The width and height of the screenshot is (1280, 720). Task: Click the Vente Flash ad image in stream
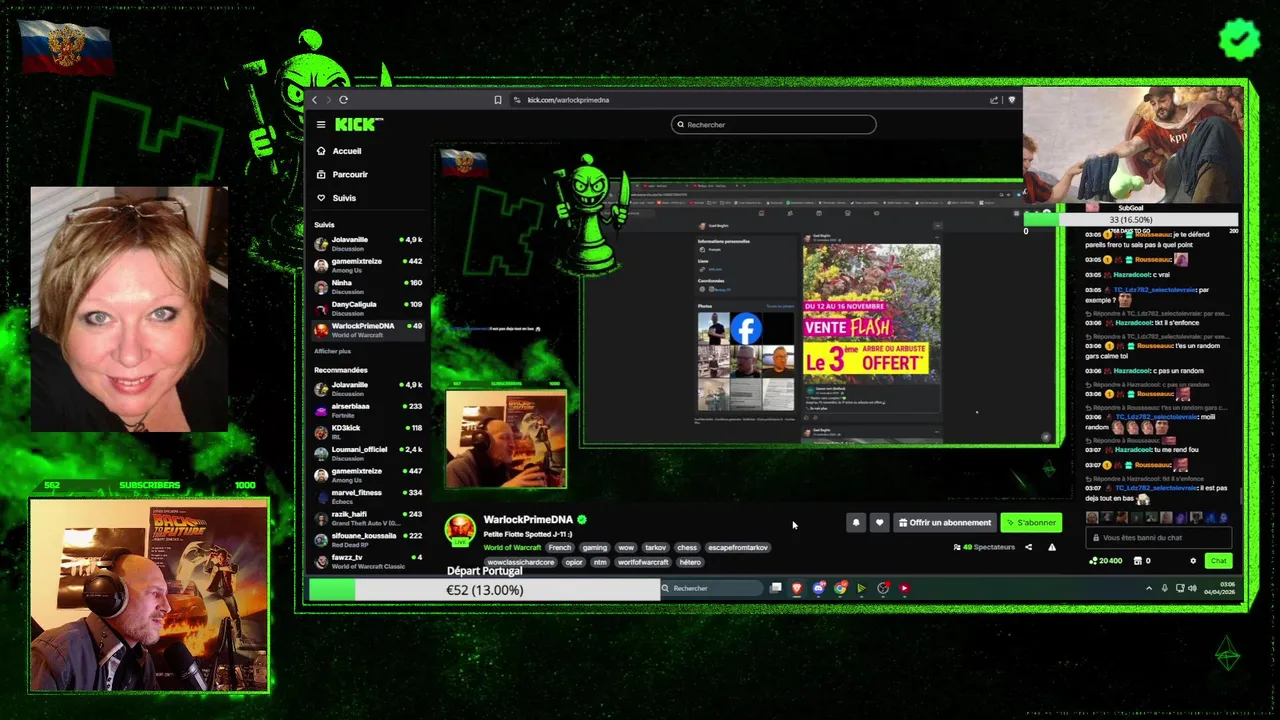coord(871,313)
